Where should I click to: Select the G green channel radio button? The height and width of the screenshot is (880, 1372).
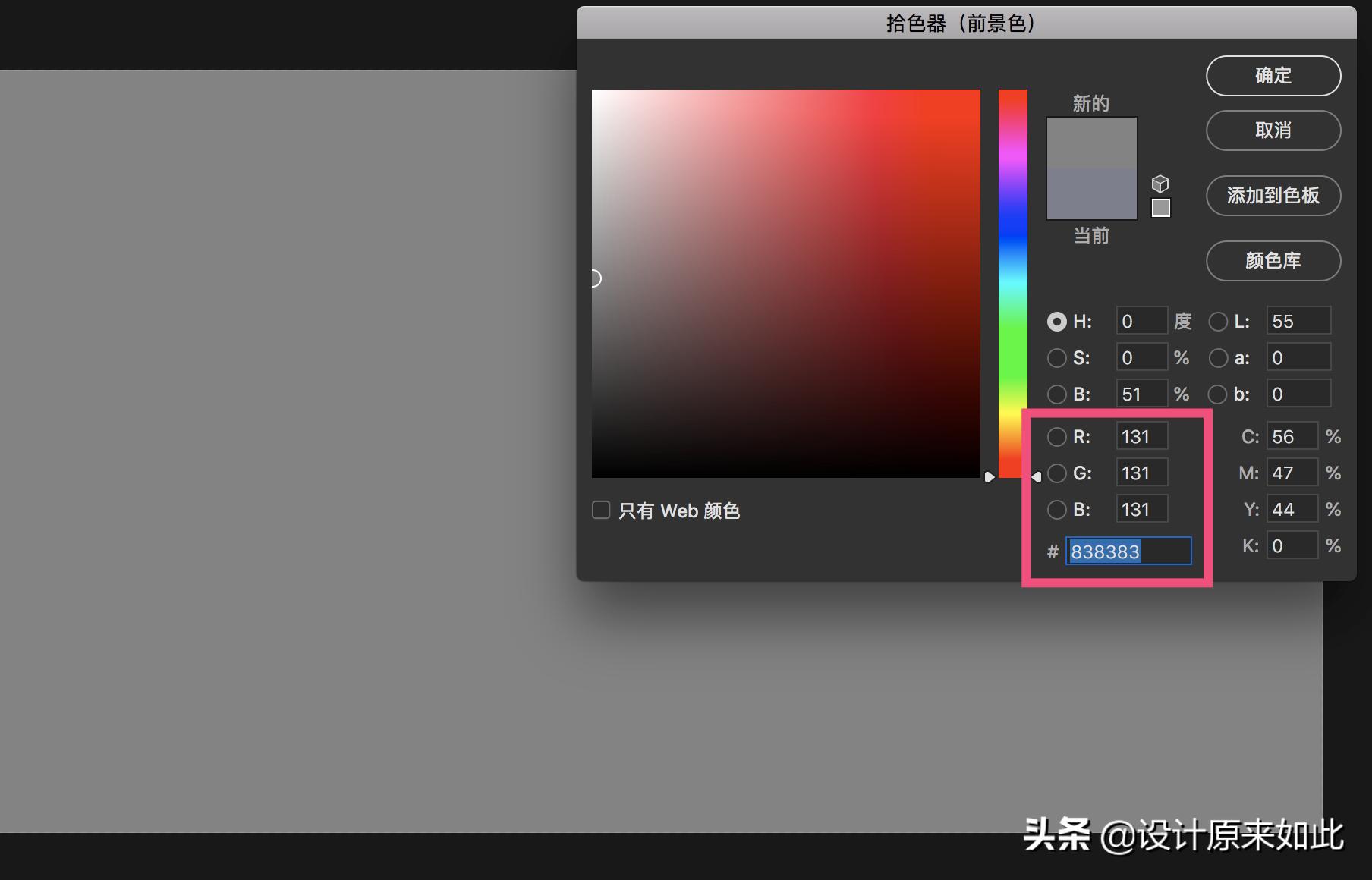click(x=1056, y=473)
